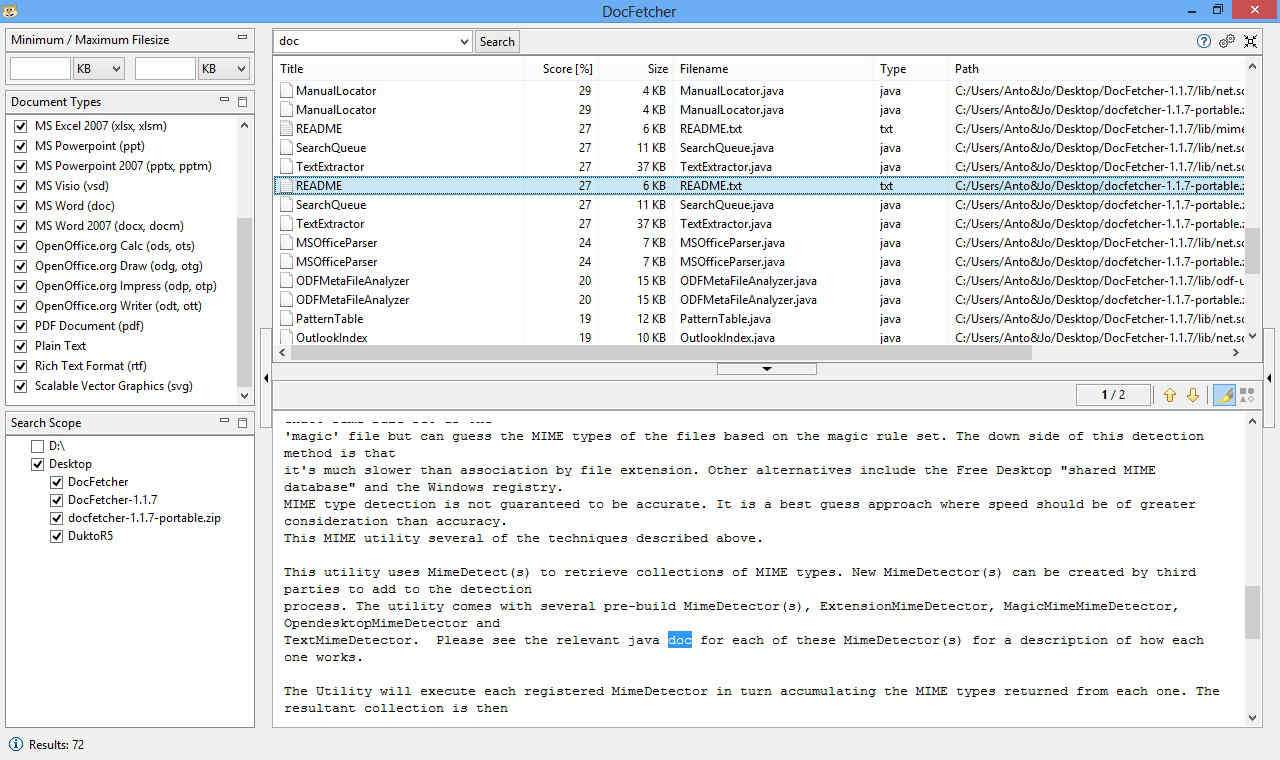This screenshot has height=760, width=1280.
Task: Open the manual via the help icon
Action: [x=1204, y=41]
